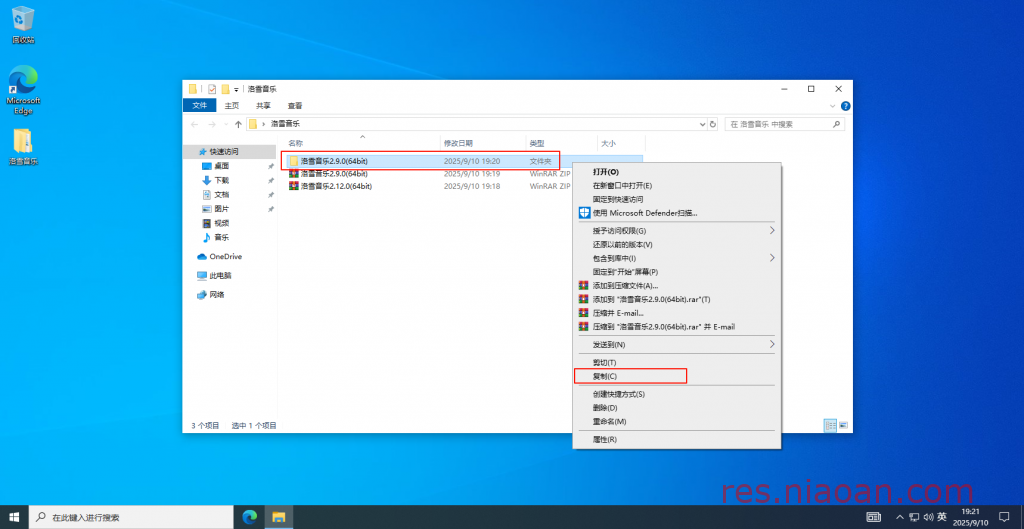The width and height of the screenshot is (1024, 529).
Task: Show hidden system tray icons
Action: (900, 517)
